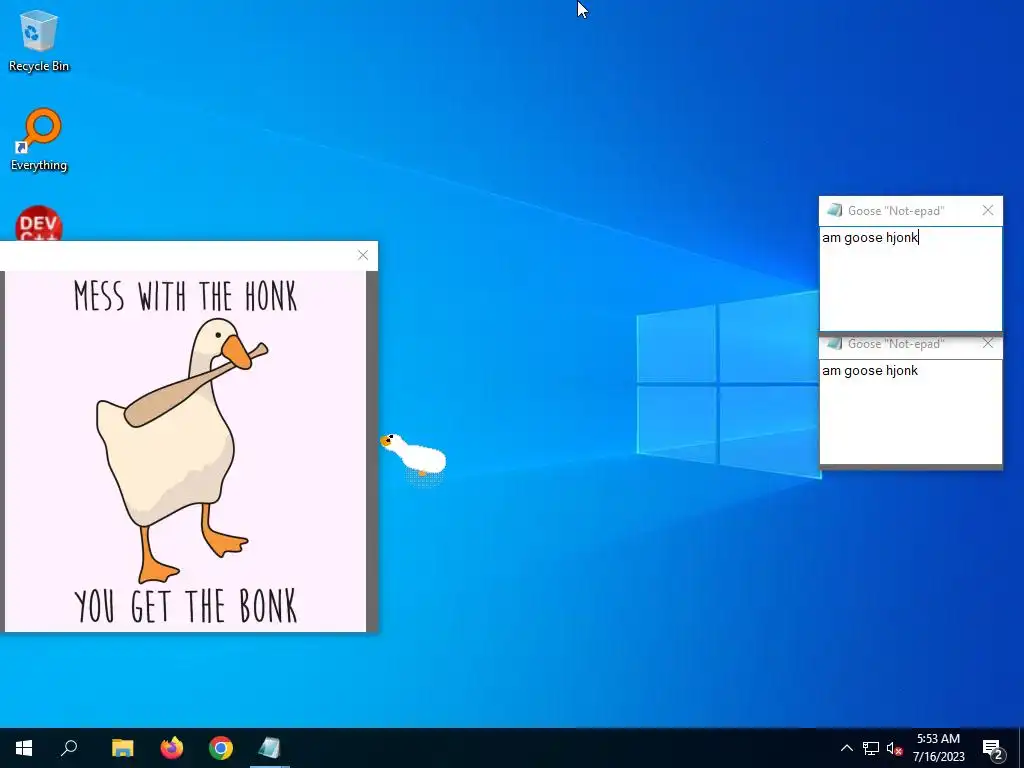The width and height of the screenshot is (1024, 768).
Task: Click "YOU GET THE BONK" meme caption
Action: point(185,606)
